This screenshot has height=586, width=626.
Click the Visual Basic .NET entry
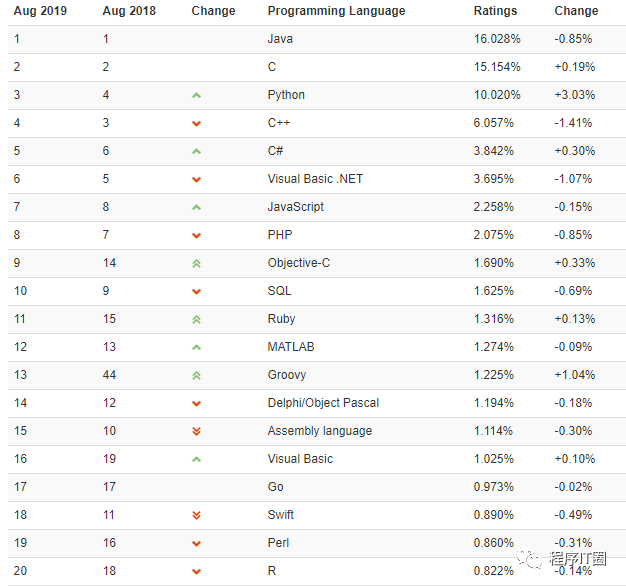click(x=315, y=179)
